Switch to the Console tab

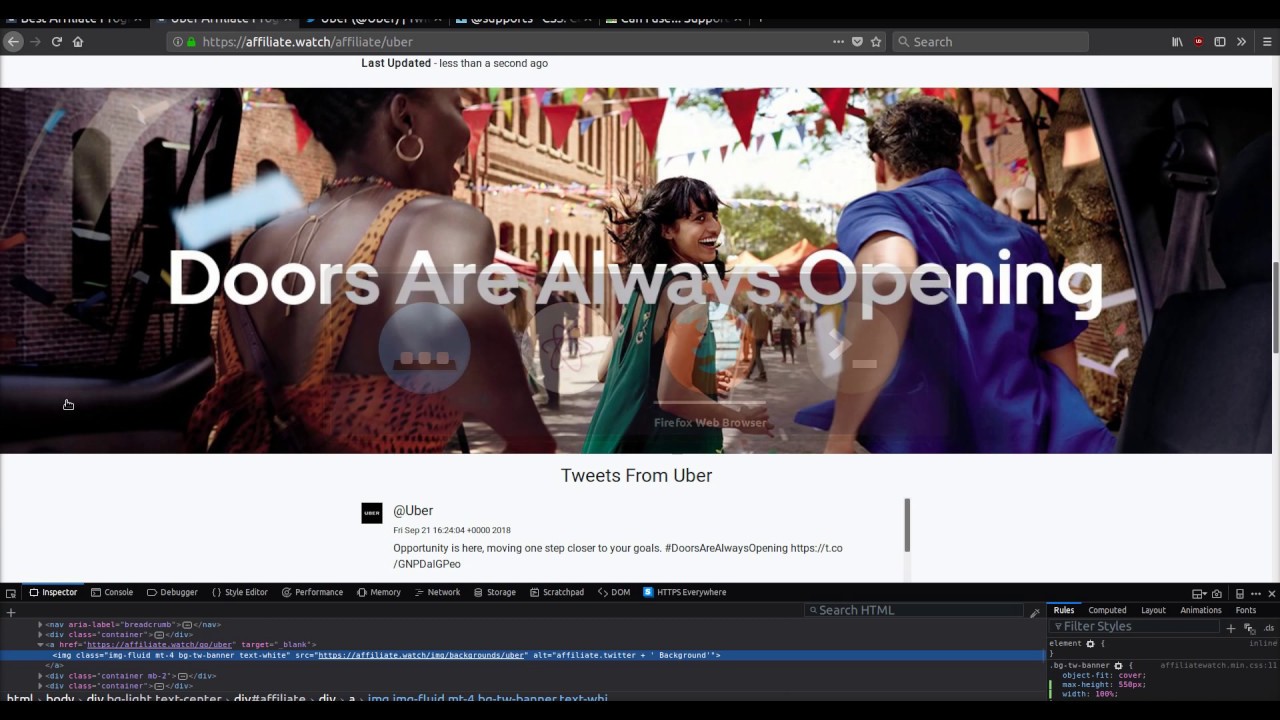[112, 593]
